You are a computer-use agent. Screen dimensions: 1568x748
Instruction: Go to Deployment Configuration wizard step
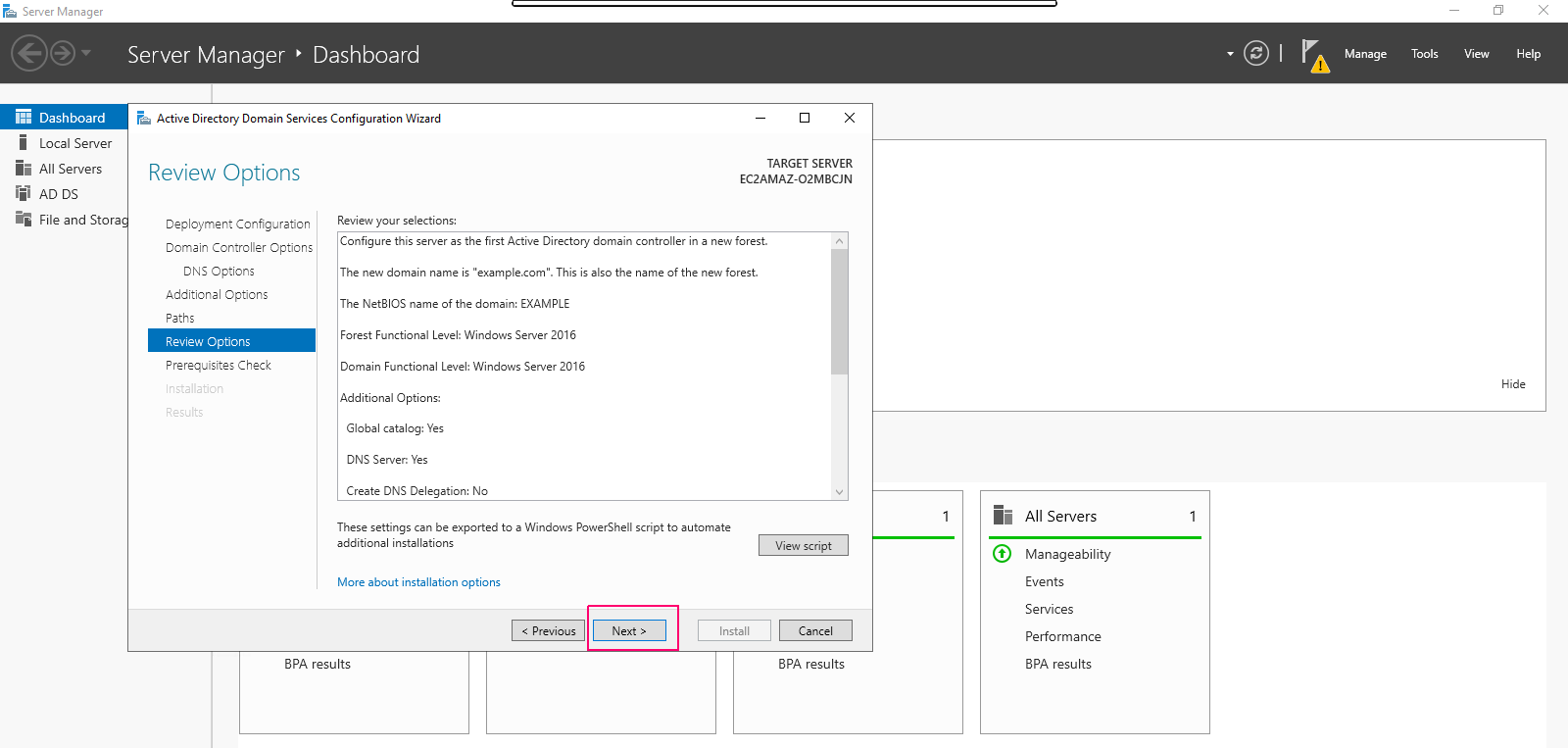coord(237,224)
